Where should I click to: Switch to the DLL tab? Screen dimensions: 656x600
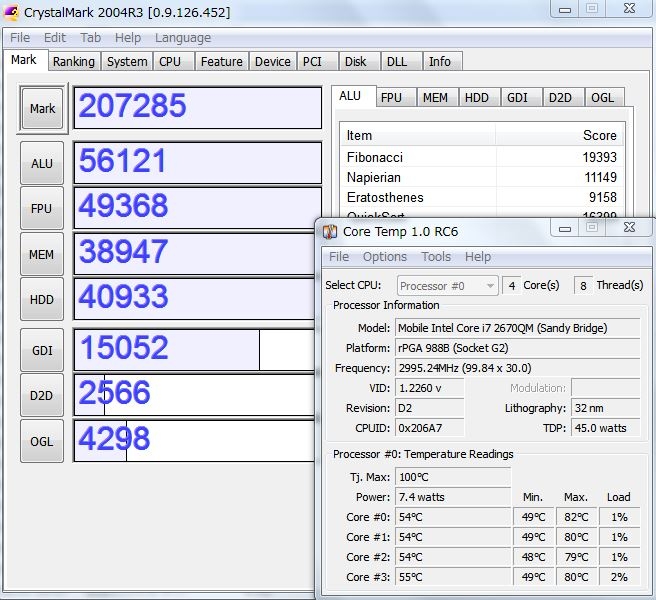point(401,62)
